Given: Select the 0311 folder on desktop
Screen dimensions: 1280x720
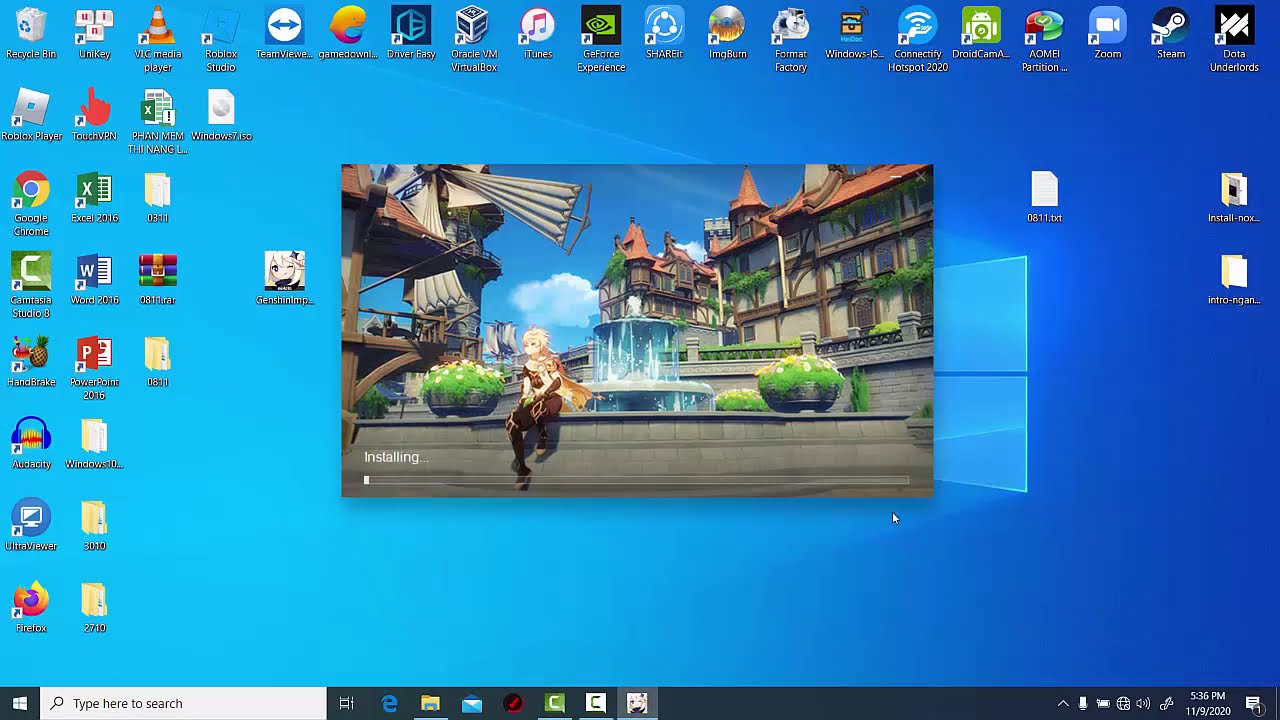Looking at the screenshot, I should pyautogui.click(x=157, y=197).
